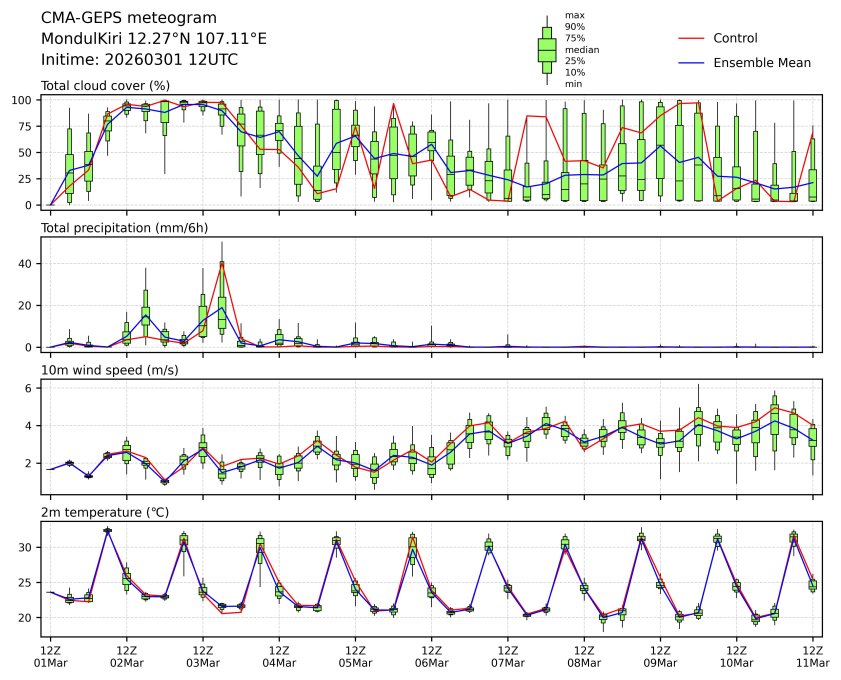Click the 6 tick on wind speed axis
This screenshot has height=680, width=841.
click(31, 388)
